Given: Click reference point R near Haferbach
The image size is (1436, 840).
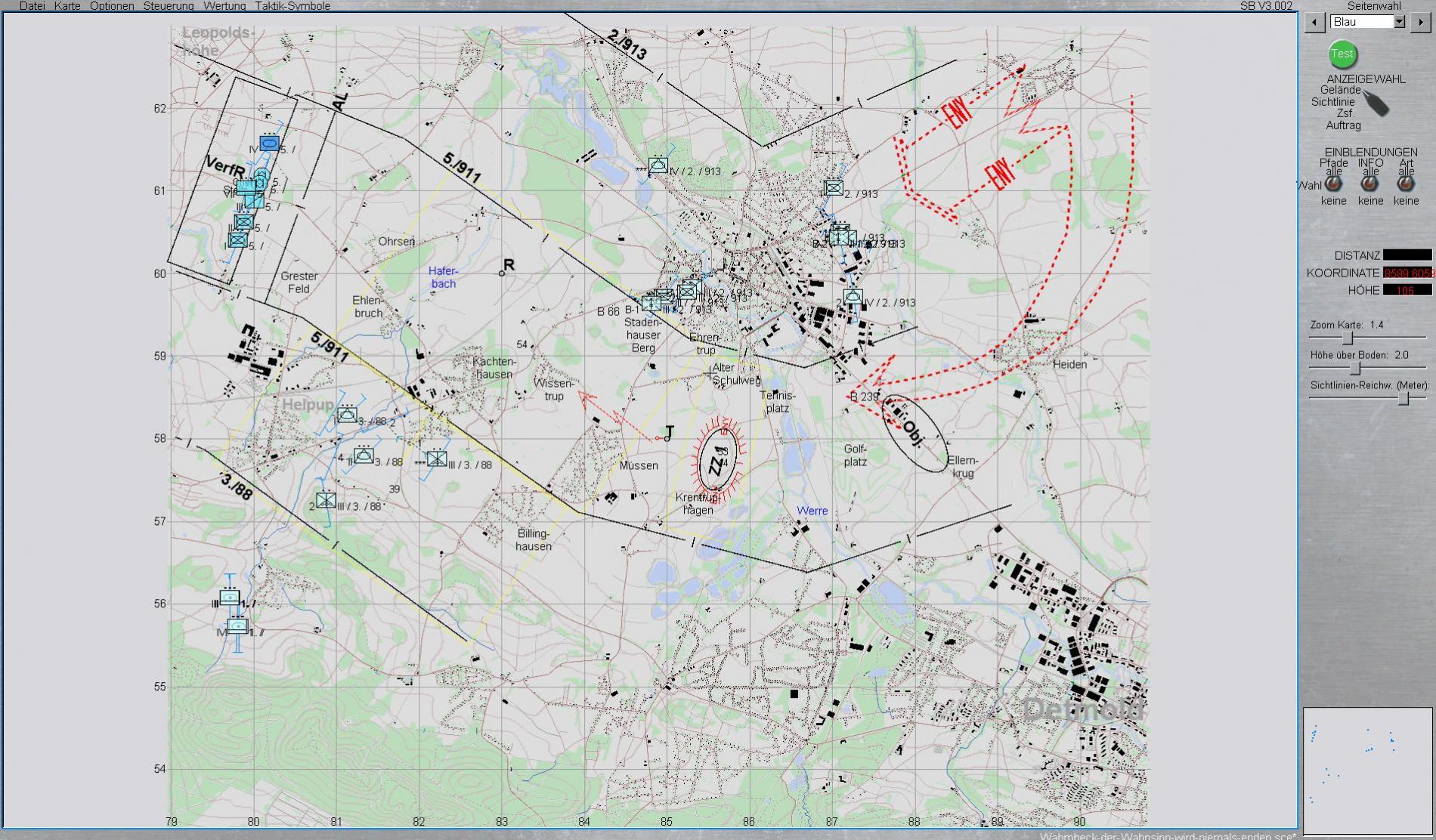Looking at the screenshot, I should coord(503,272).
